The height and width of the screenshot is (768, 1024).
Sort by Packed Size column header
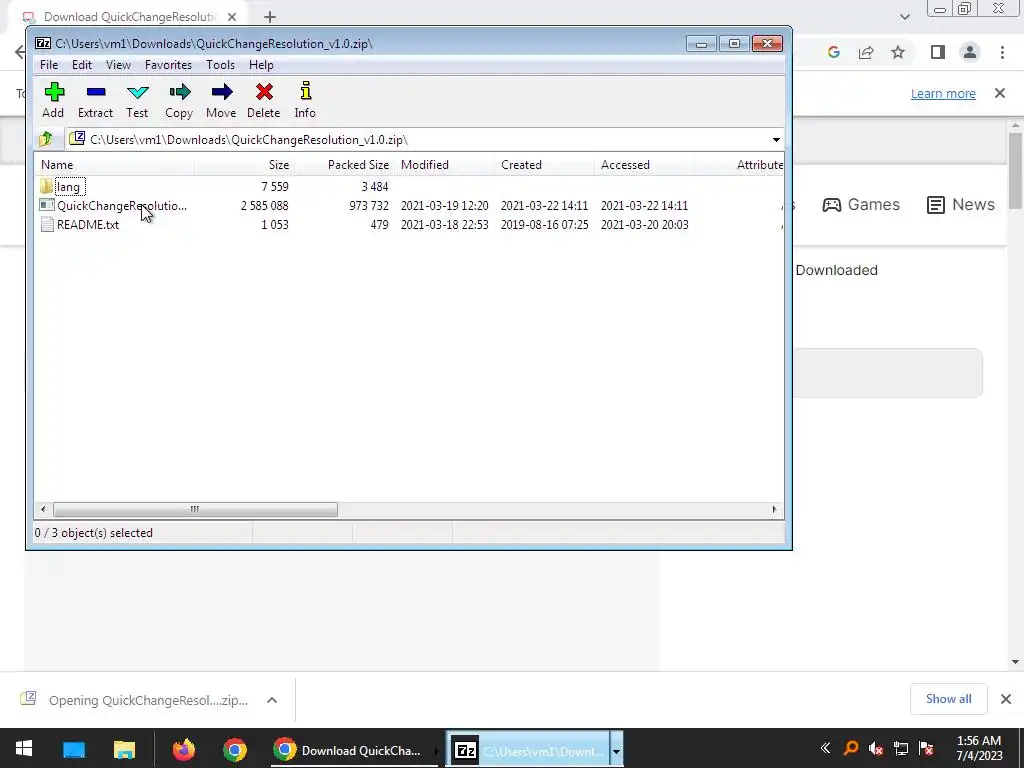pyautogui.click(x=344, y=165)
